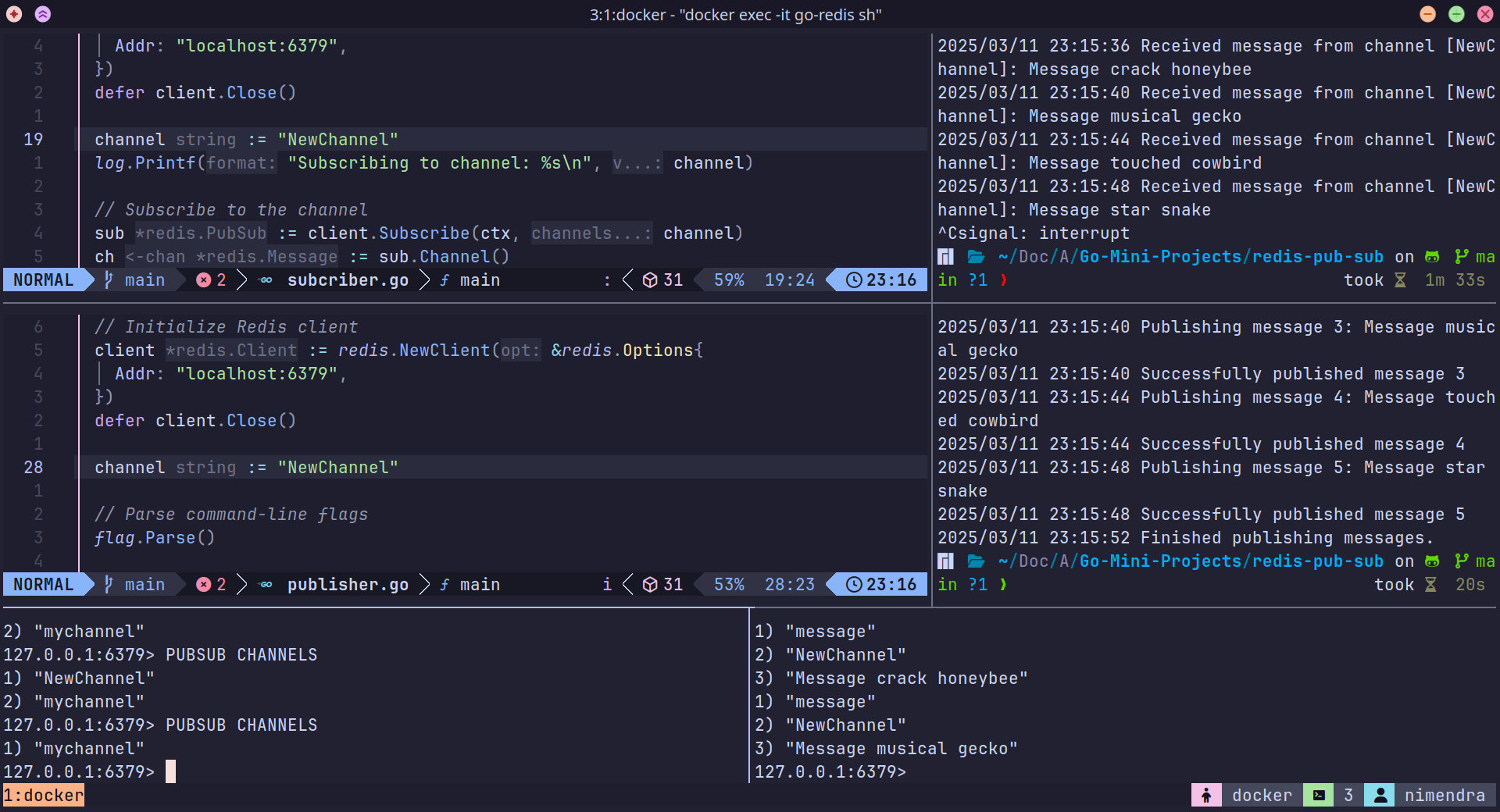Viewport: 1500px width, 812px height.
Task: Click the clock icon in the subcriber.go statusline
Action: 854,280
